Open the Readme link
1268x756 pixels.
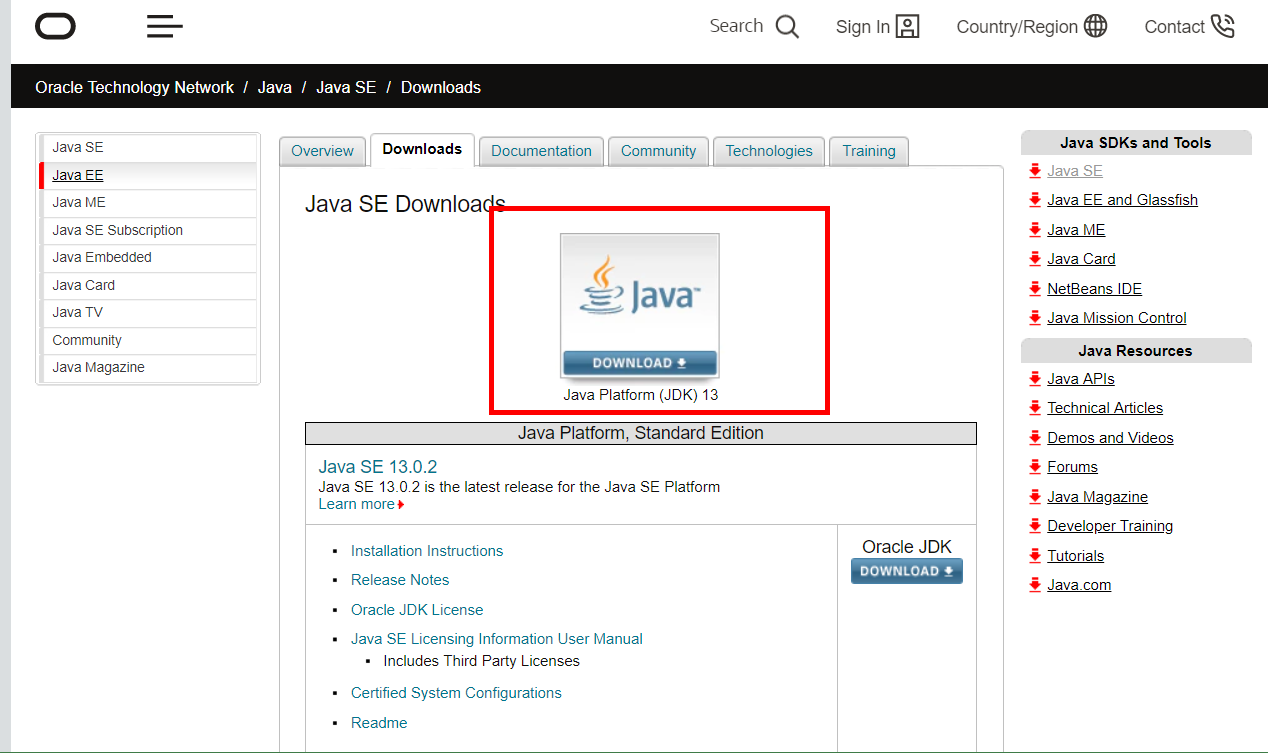379,723
